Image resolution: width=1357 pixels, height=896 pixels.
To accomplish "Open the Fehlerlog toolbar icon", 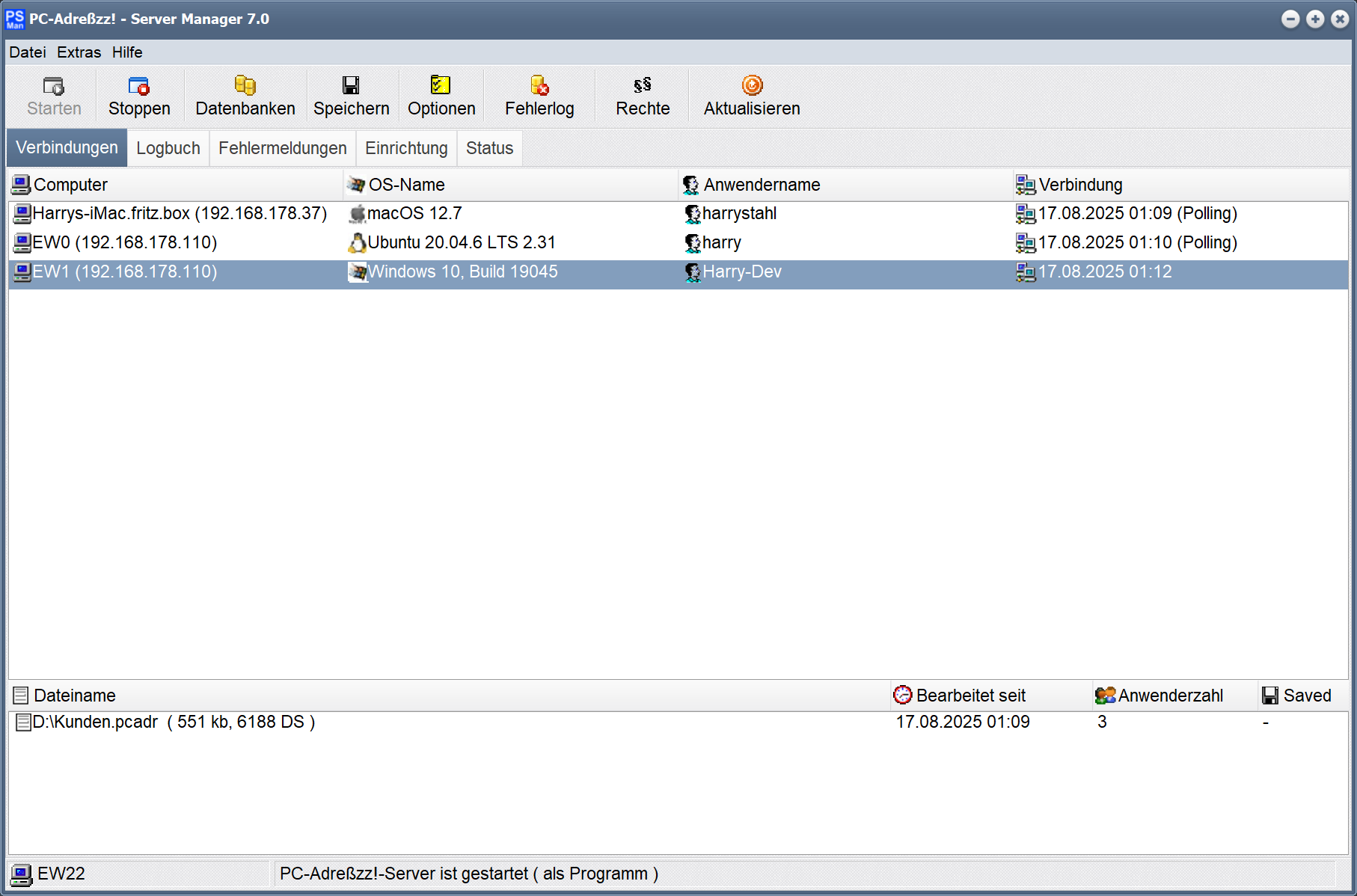I will [x=539, y=85].
